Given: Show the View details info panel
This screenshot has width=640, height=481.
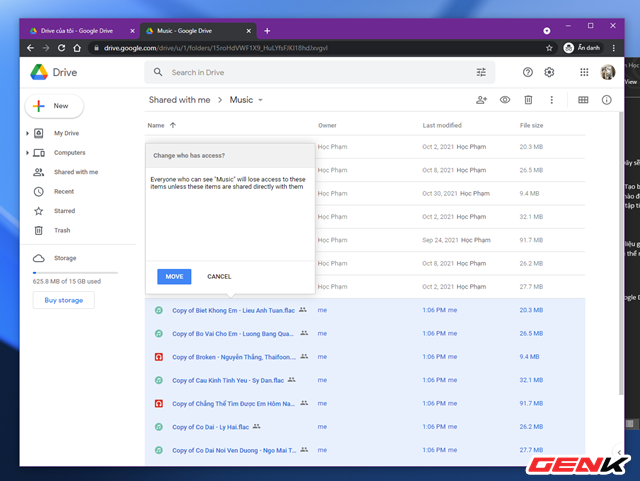Looking at the screenshot, I should [606, 100].
